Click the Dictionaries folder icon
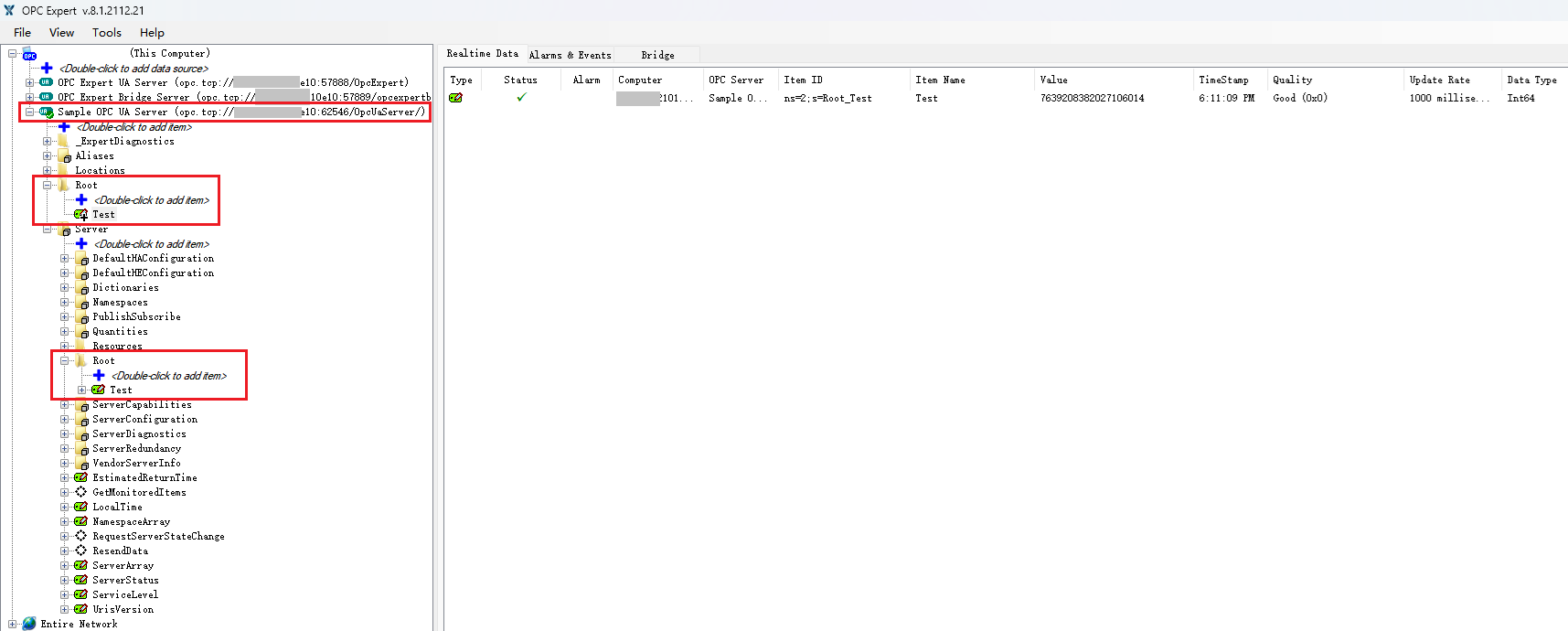The width and height of the screenshot is (1568, 631). (x=81, y=288)
